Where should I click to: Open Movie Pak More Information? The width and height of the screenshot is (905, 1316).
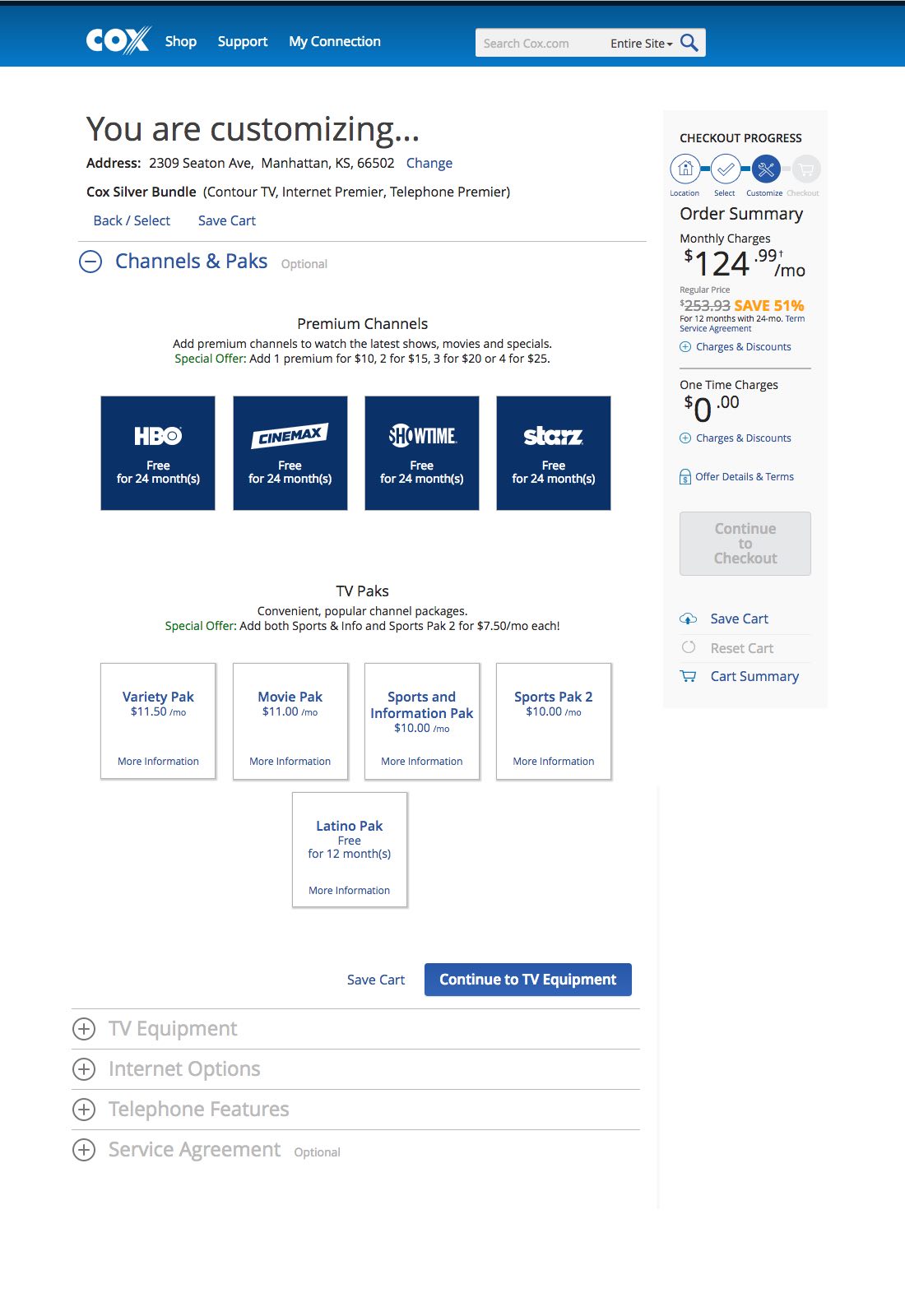[290, 762]
